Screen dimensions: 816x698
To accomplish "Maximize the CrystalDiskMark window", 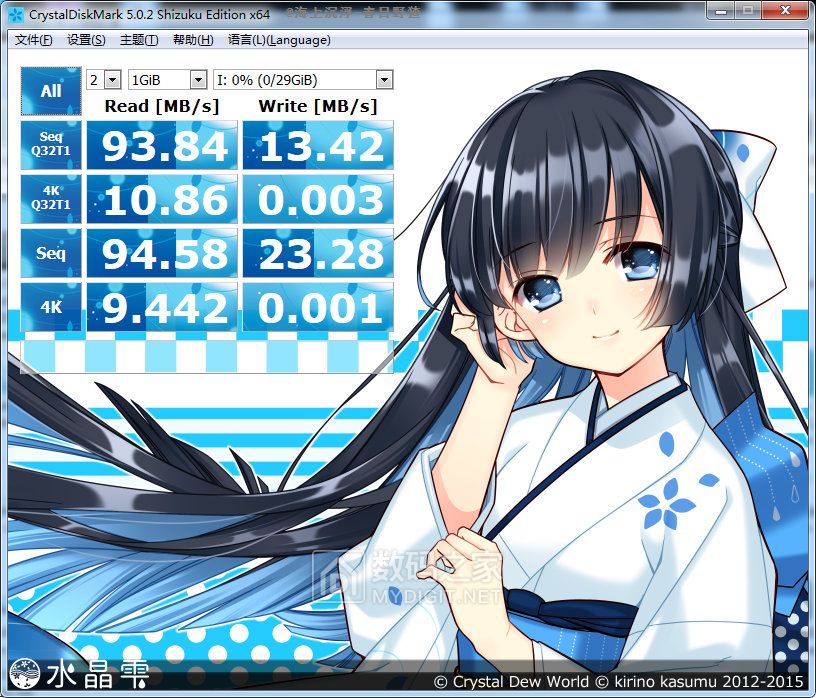I will pos(748,10).
